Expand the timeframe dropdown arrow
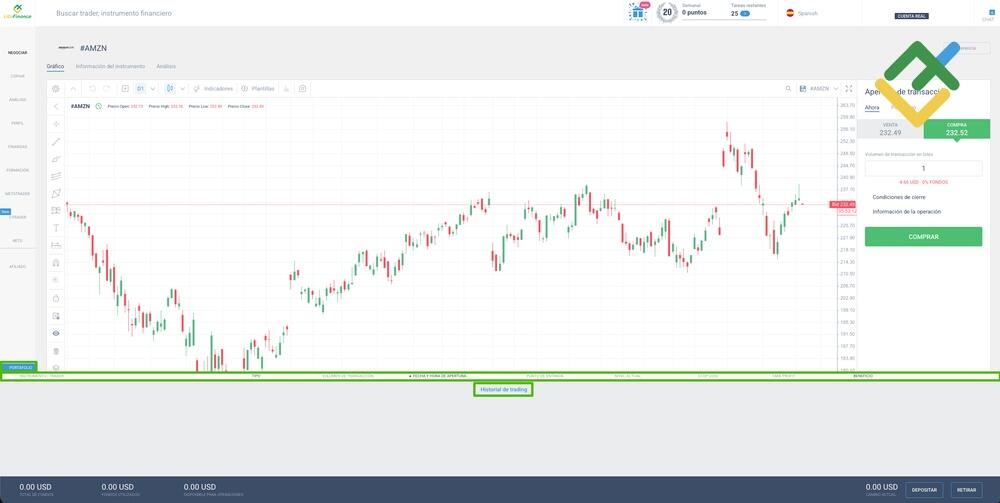 152,89
